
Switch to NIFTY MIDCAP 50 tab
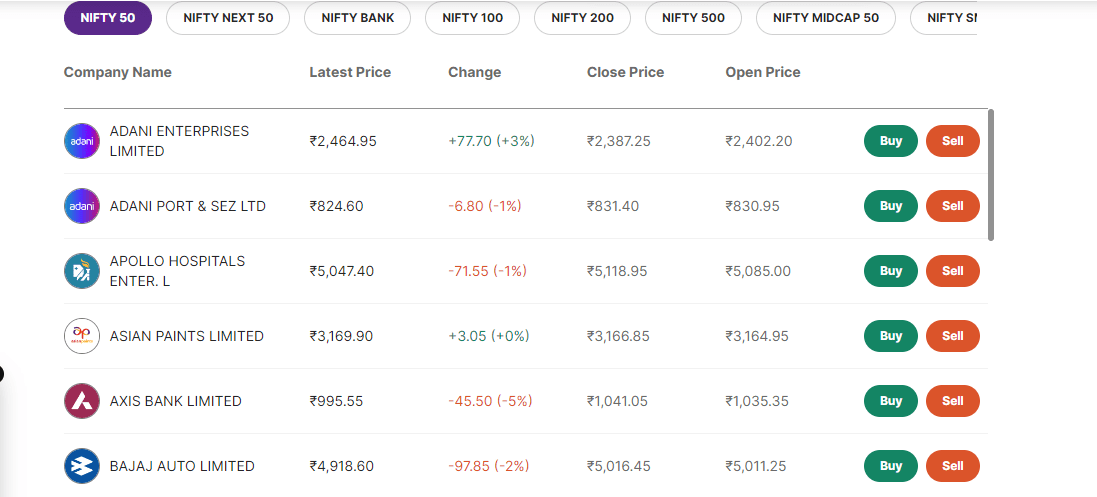(826, 18)
